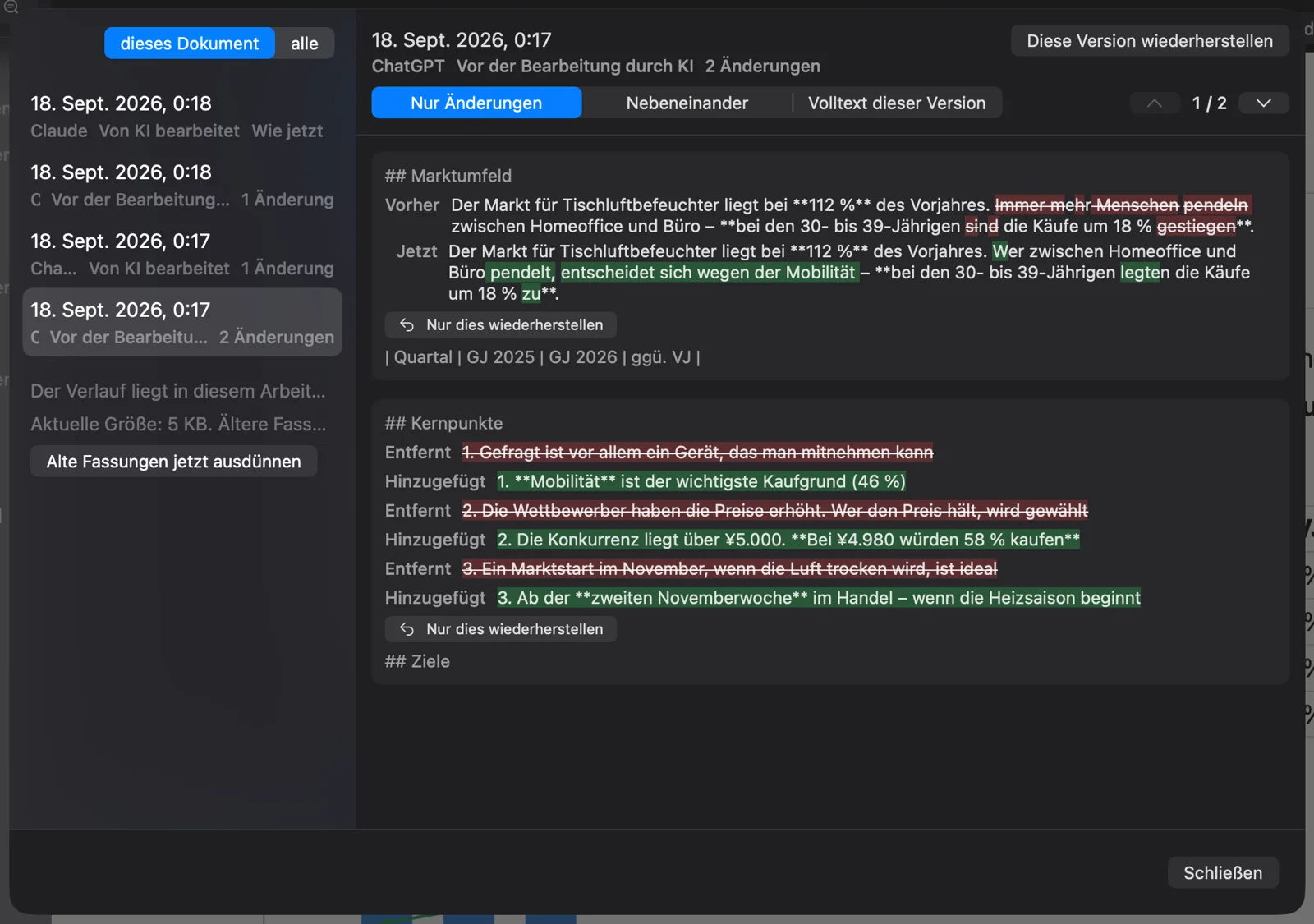Switch to the "Nebeneinander" view
Image resolution: width=1314 pixels, height=924 pixels.
pyautogui.click(x=687, y=103)
